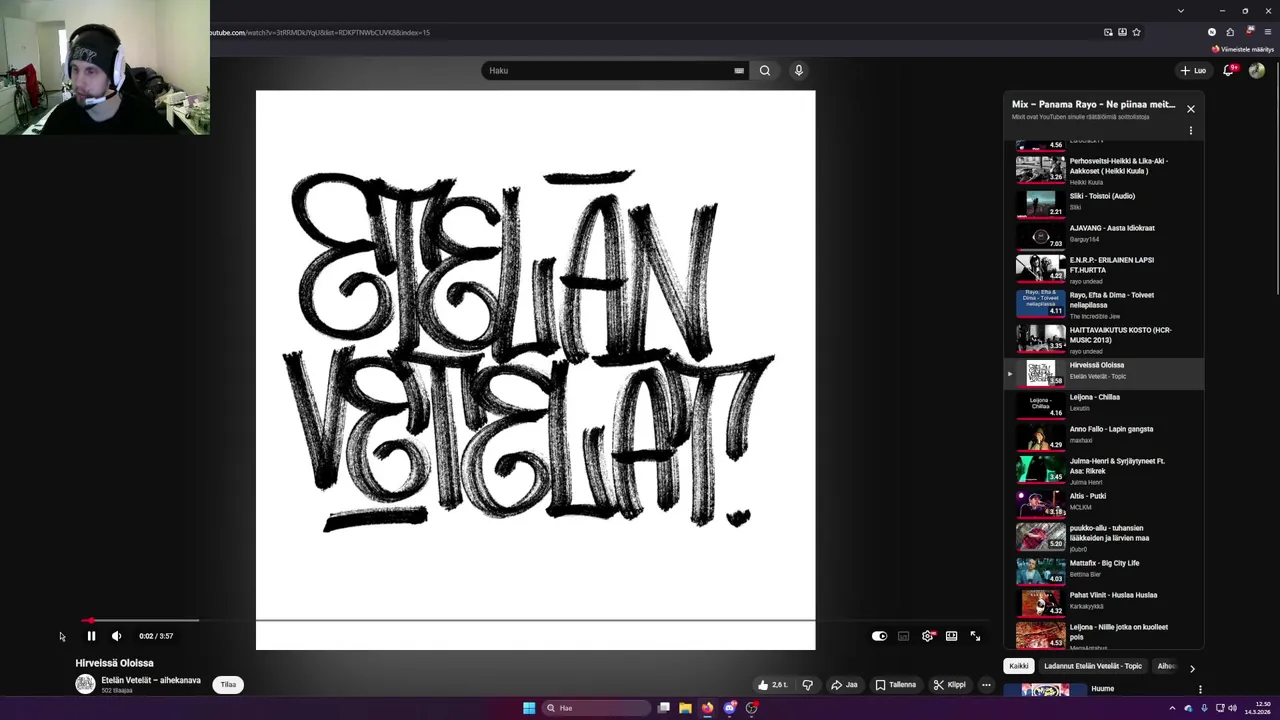Select the Kaikki filter chip

[x=1019, y=666]
